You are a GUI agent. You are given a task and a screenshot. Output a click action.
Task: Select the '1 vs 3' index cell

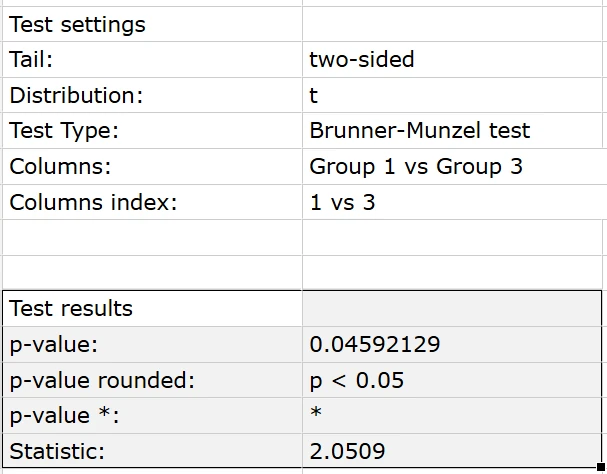click(x=452, y=202)
